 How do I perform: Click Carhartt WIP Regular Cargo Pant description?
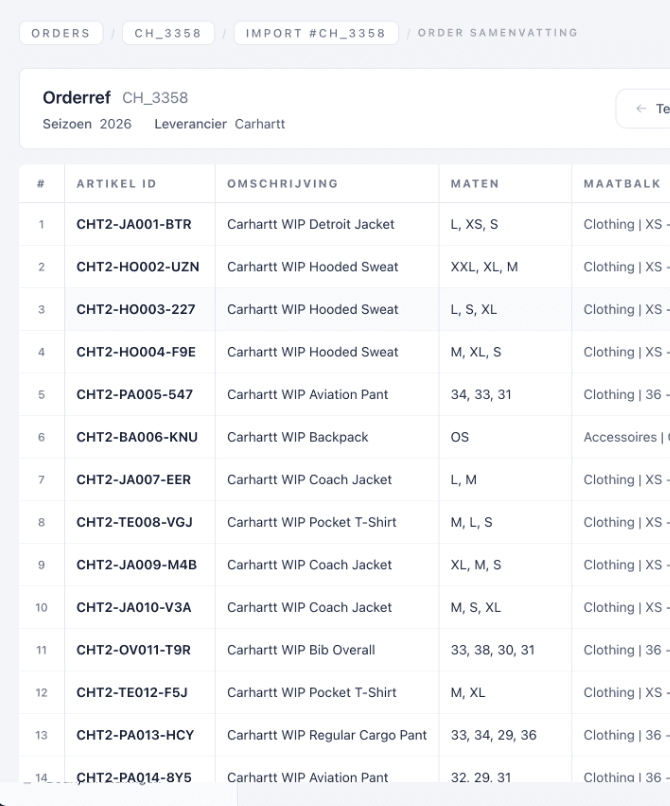point(327,735)
